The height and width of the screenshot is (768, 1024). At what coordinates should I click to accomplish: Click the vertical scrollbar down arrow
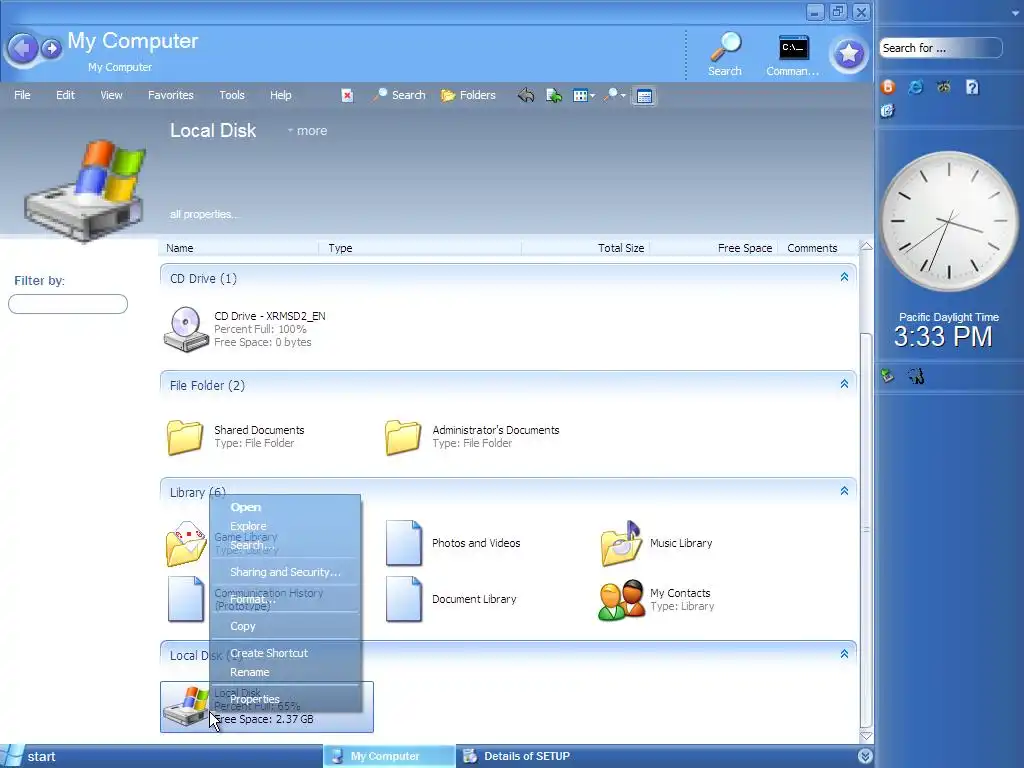click(866, 736)
